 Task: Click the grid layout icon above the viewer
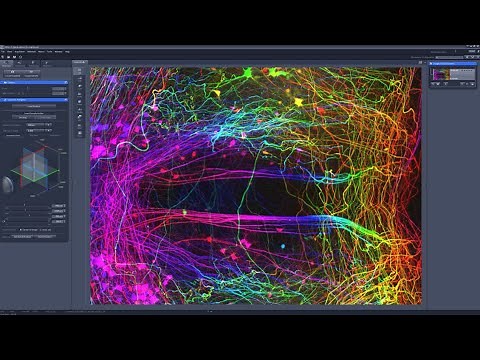(420, 62)
